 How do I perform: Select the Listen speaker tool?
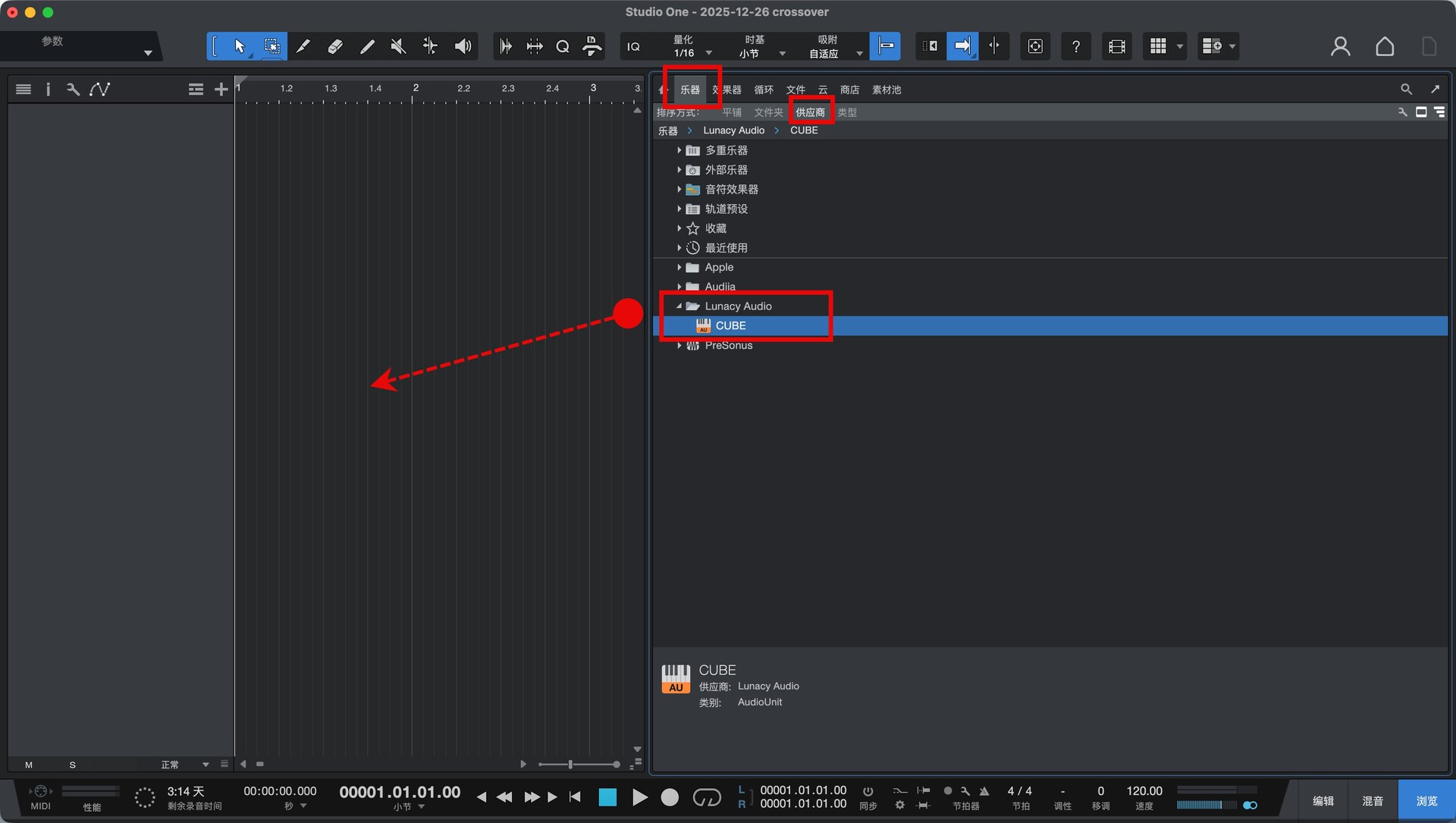(x=463, y=46)
